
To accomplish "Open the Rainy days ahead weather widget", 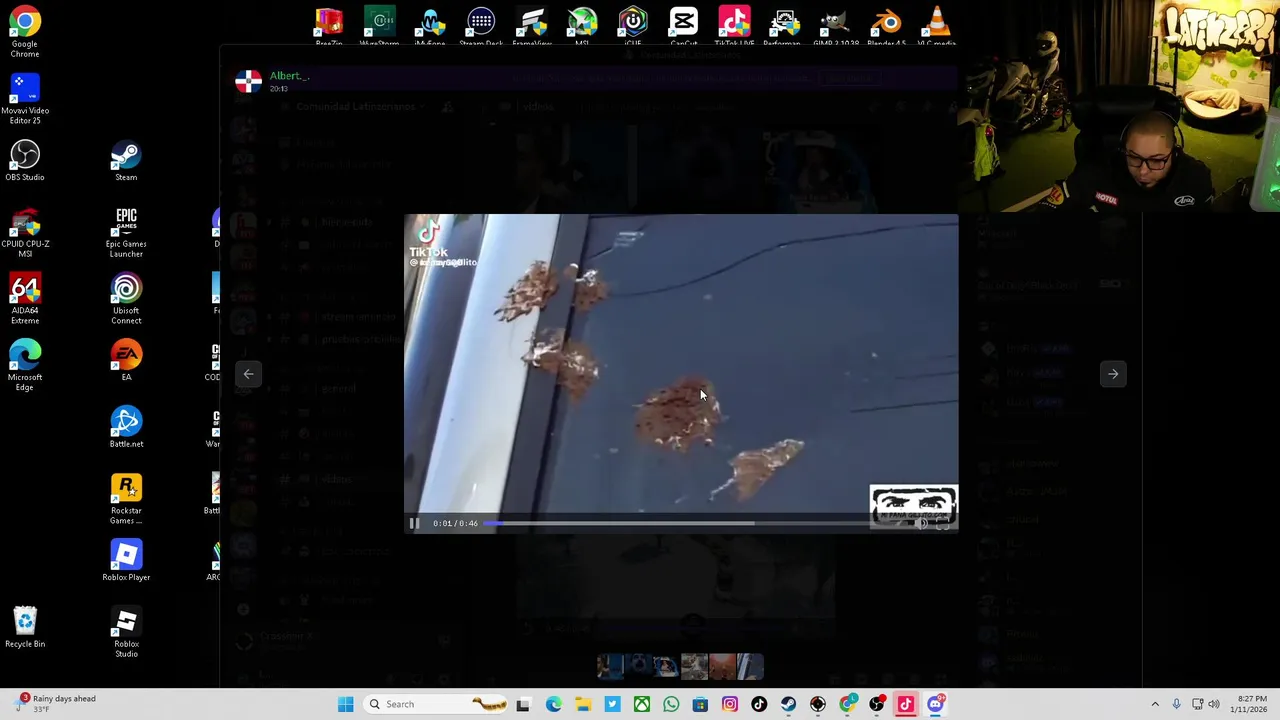I will (55, 704).
